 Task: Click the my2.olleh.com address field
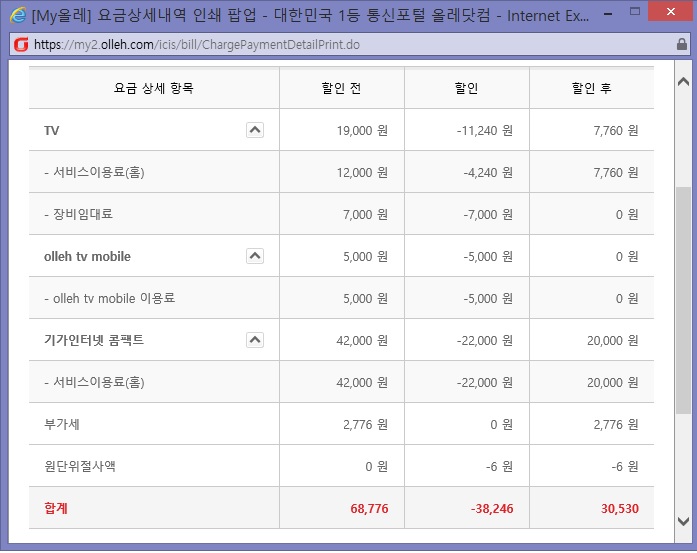pos(300,45)
